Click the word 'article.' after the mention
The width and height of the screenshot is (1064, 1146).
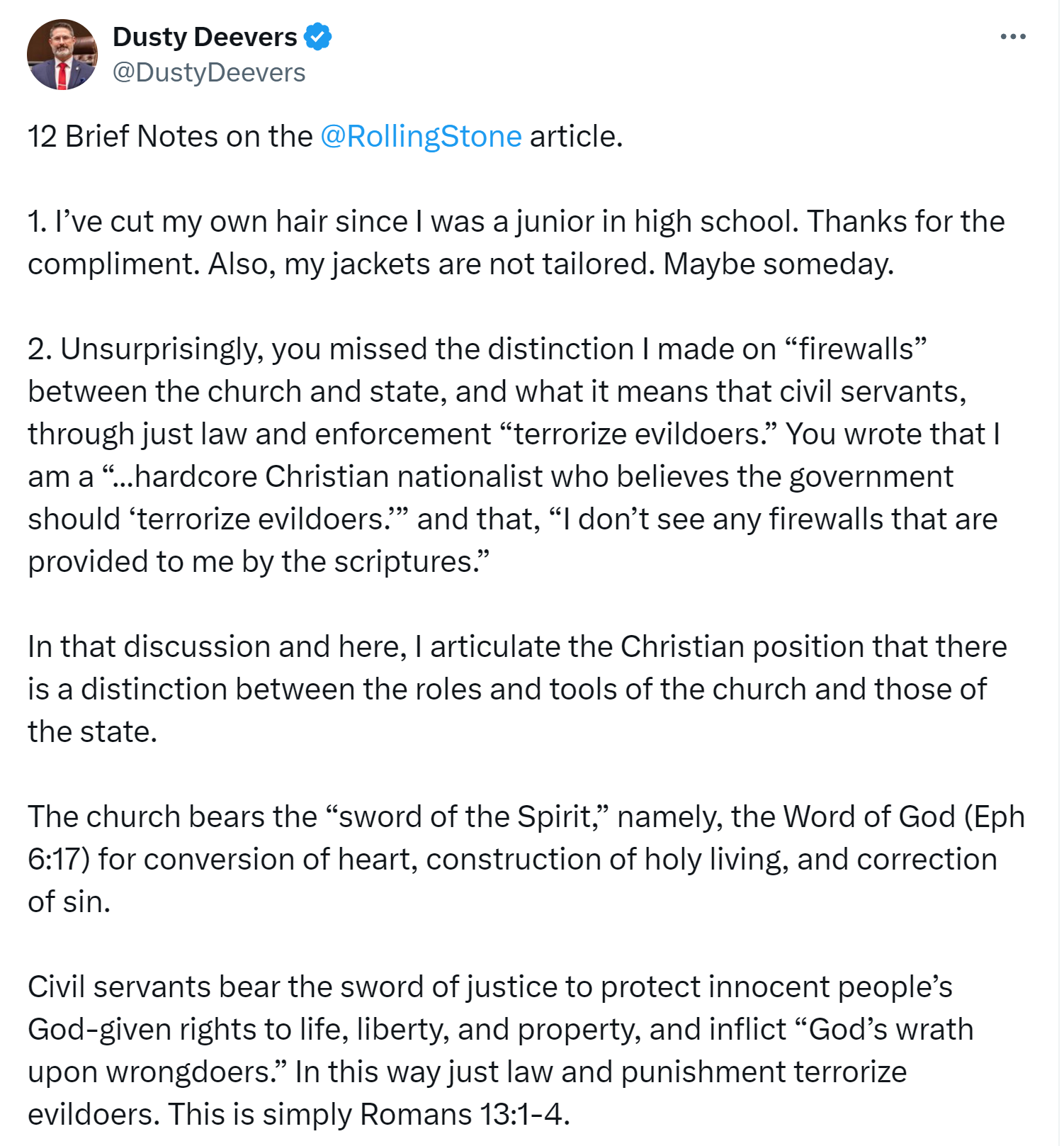(x=576, y=136)
